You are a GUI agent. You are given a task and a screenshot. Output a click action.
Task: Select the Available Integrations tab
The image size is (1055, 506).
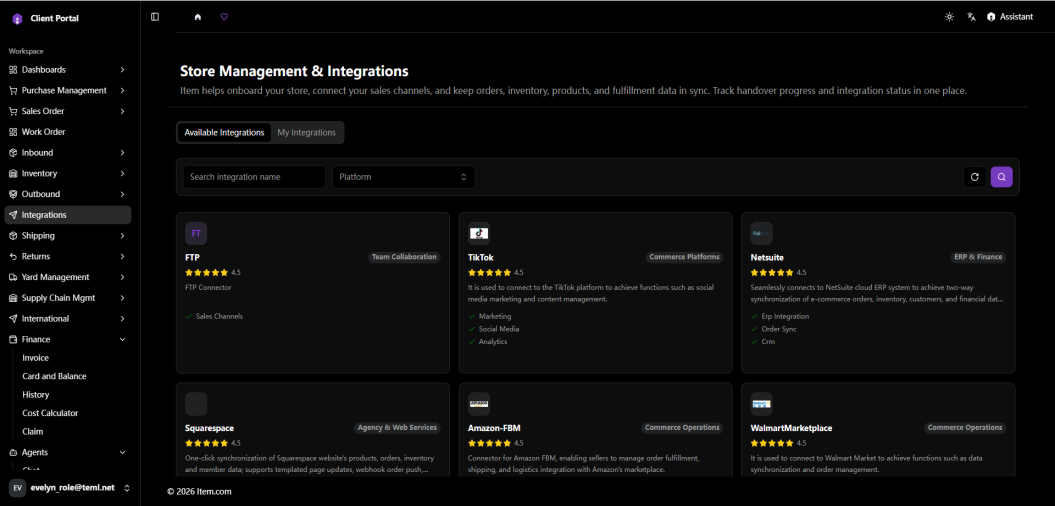(225, 133)
